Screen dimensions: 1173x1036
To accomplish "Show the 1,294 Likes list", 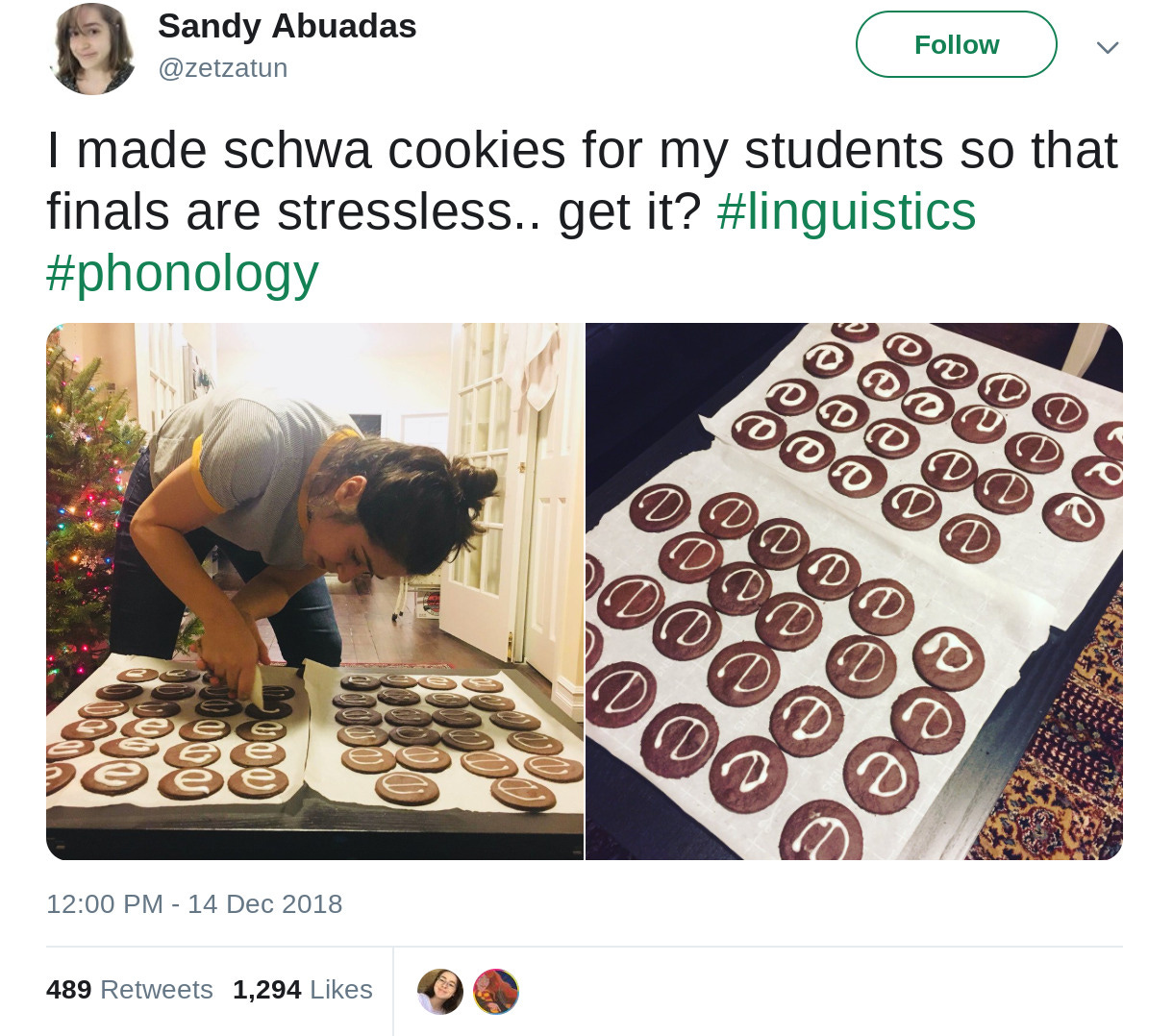I will (x=303, y=990).
